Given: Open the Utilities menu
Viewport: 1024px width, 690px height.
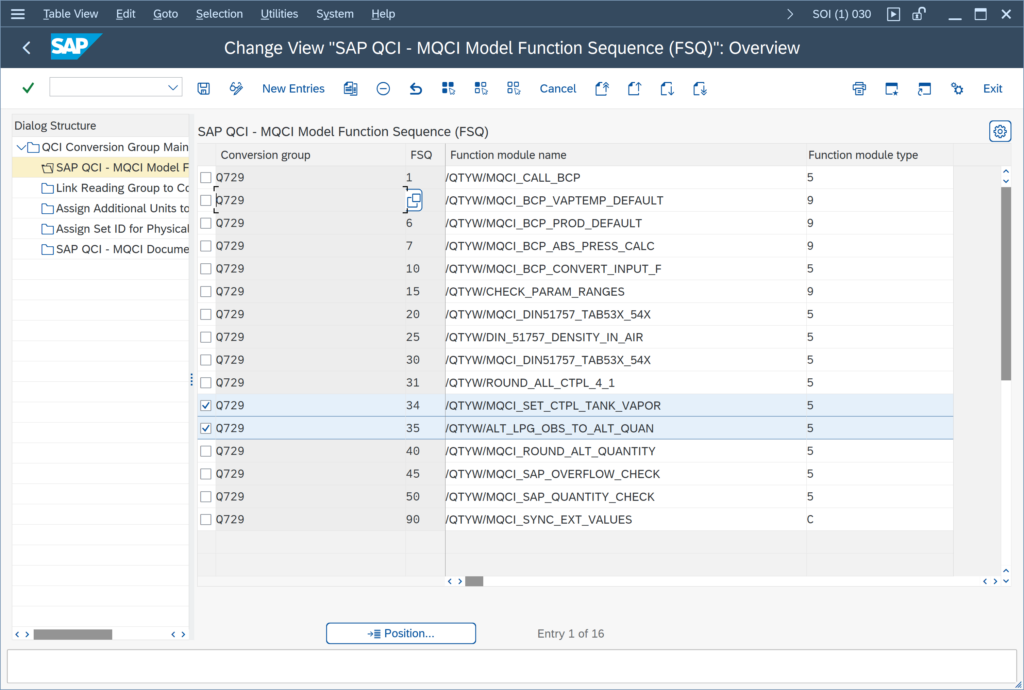Looking at the screenshot, I should (x=279, y=14).
